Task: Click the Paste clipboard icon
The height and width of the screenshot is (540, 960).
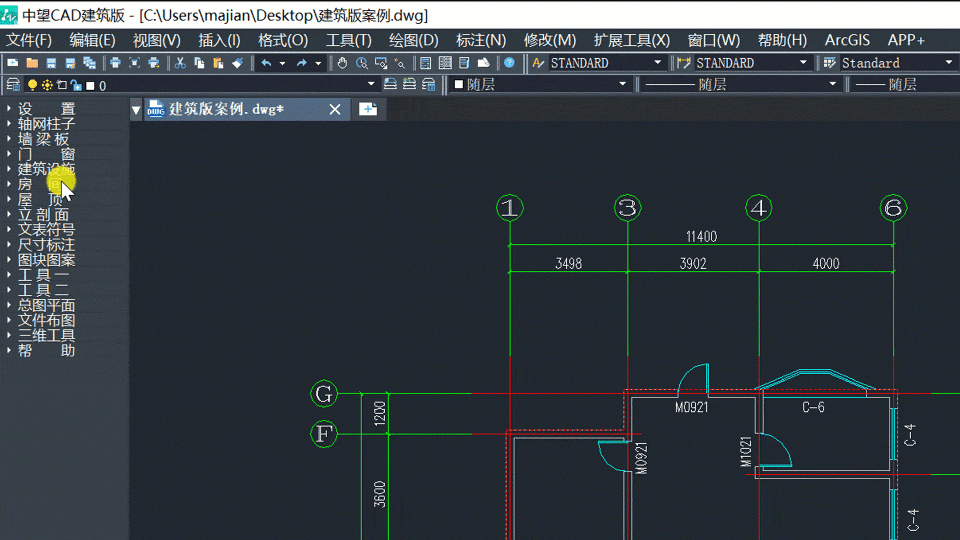Action: [218, 63]
